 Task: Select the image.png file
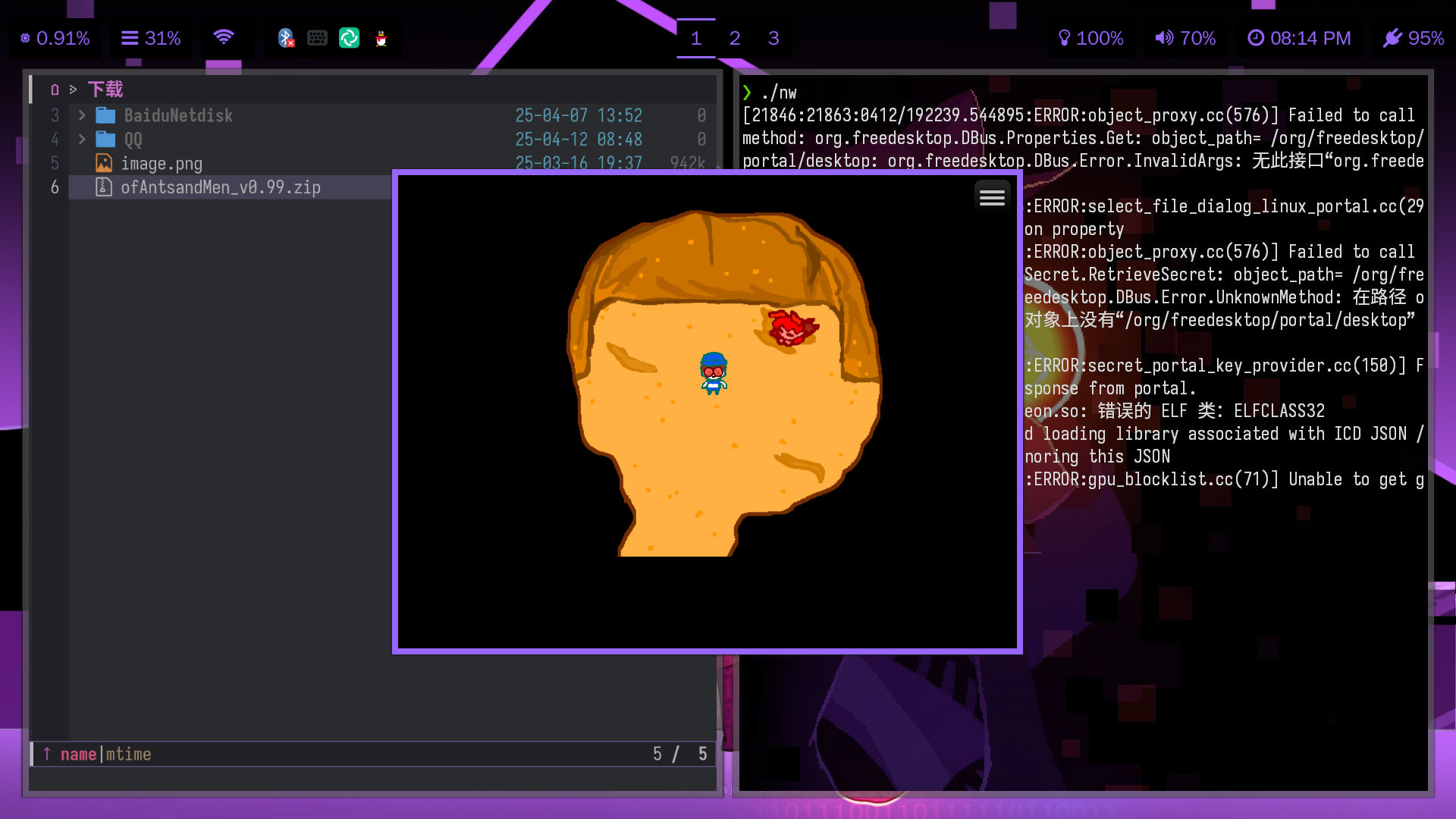393,163
